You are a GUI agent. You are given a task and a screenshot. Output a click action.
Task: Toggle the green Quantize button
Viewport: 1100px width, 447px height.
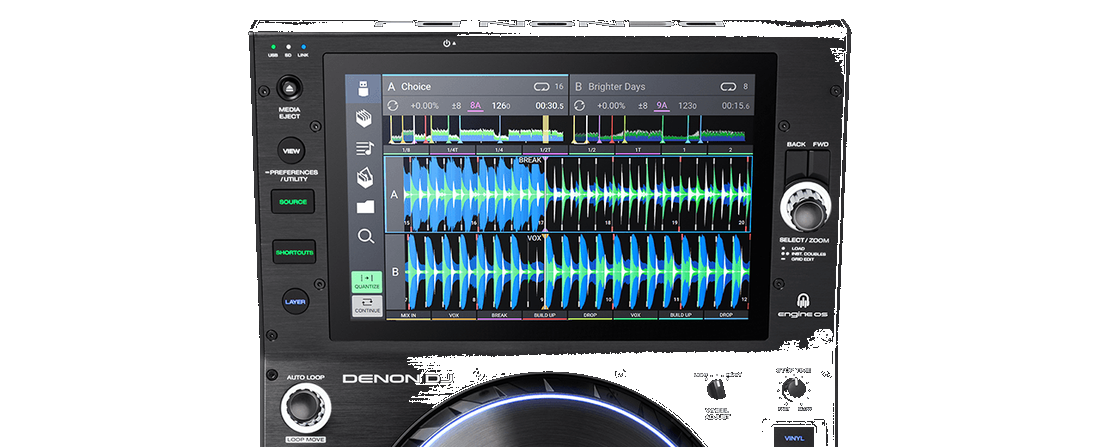[x=367, y=281]
